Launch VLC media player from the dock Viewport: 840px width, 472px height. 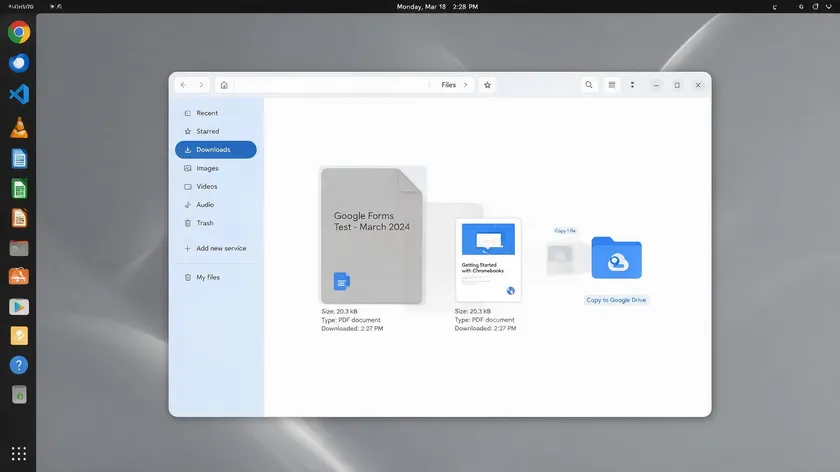click(x=19, y=128)
